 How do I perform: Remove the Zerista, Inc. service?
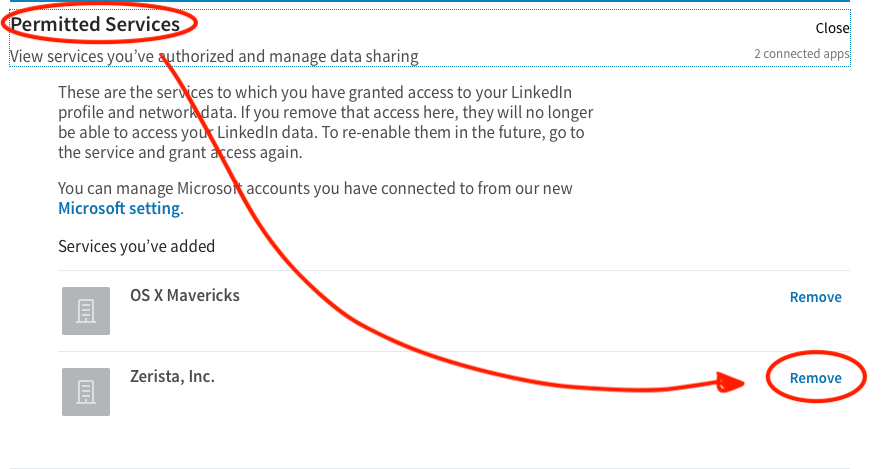coord(815,378)
